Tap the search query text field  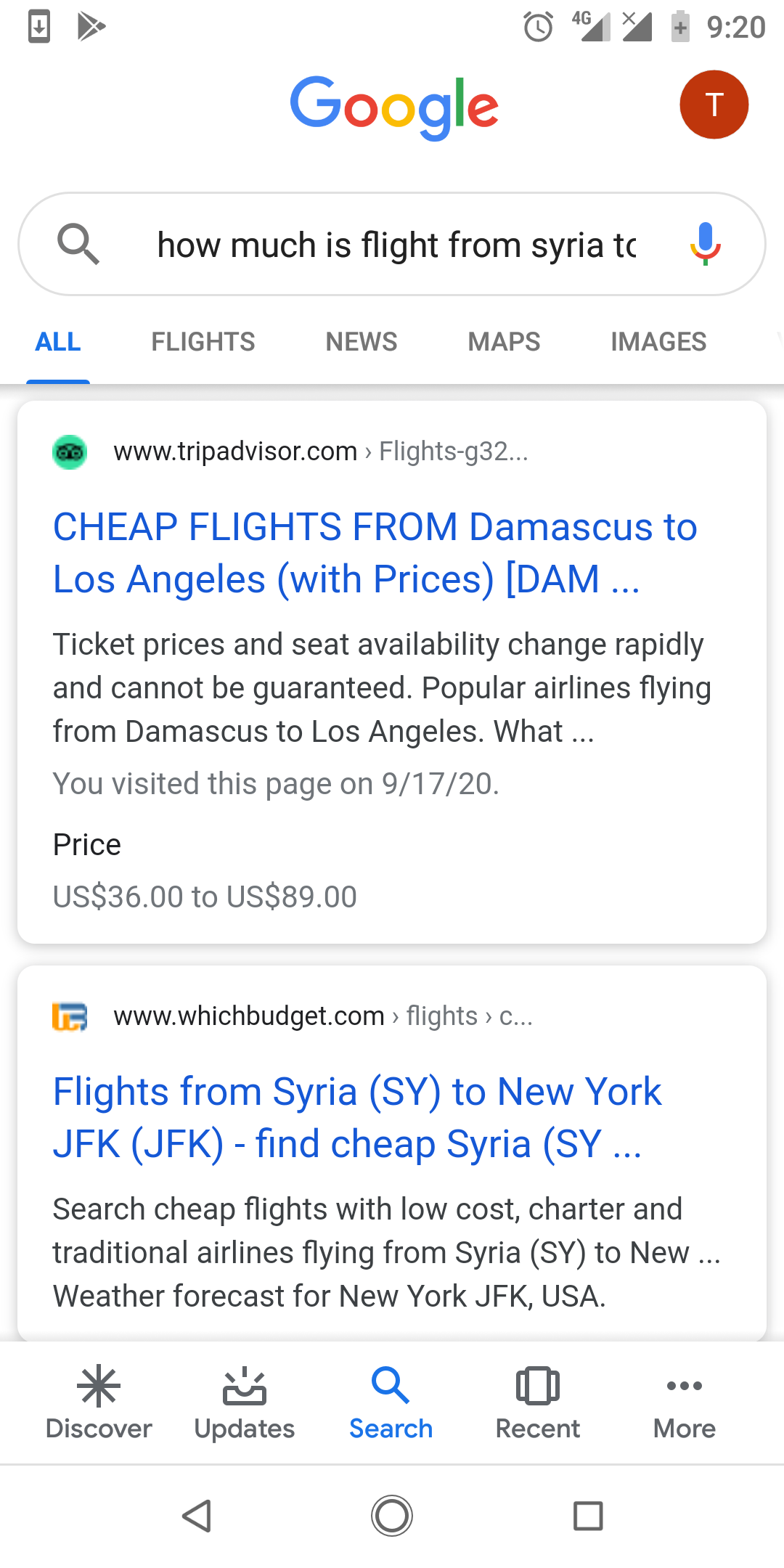click(x=396, y=245)
